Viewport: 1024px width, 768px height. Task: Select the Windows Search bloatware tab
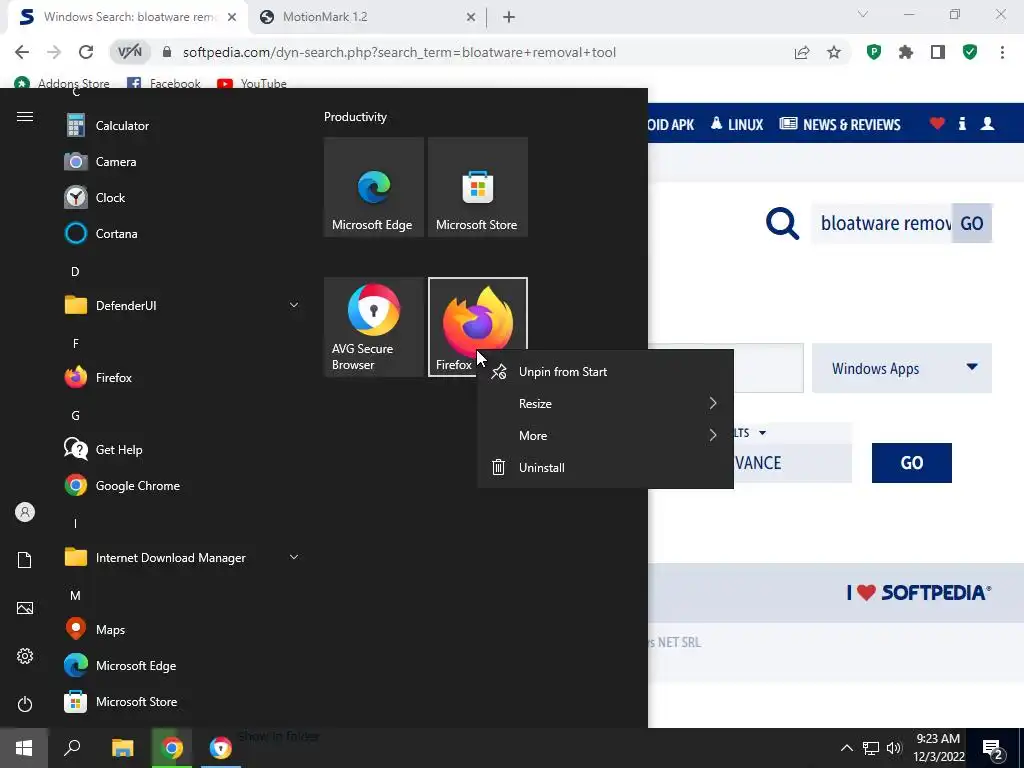[x=128, y=17]
